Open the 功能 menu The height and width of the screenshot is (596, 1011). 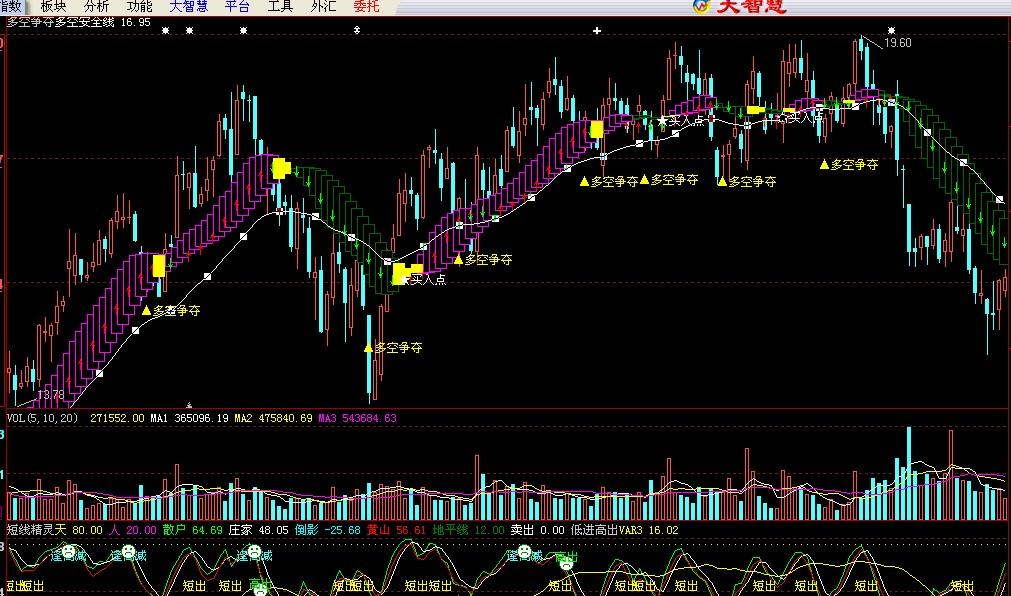(140, 6)
